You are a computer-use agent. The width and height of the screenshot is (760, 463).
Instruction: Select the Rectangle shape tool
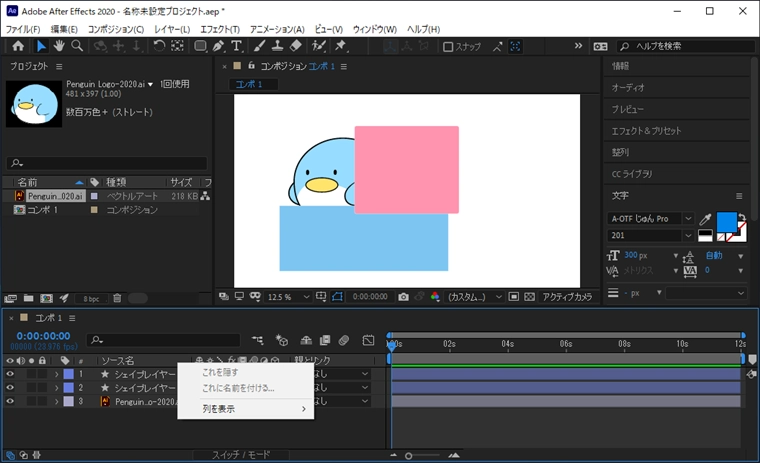(200, 46)
